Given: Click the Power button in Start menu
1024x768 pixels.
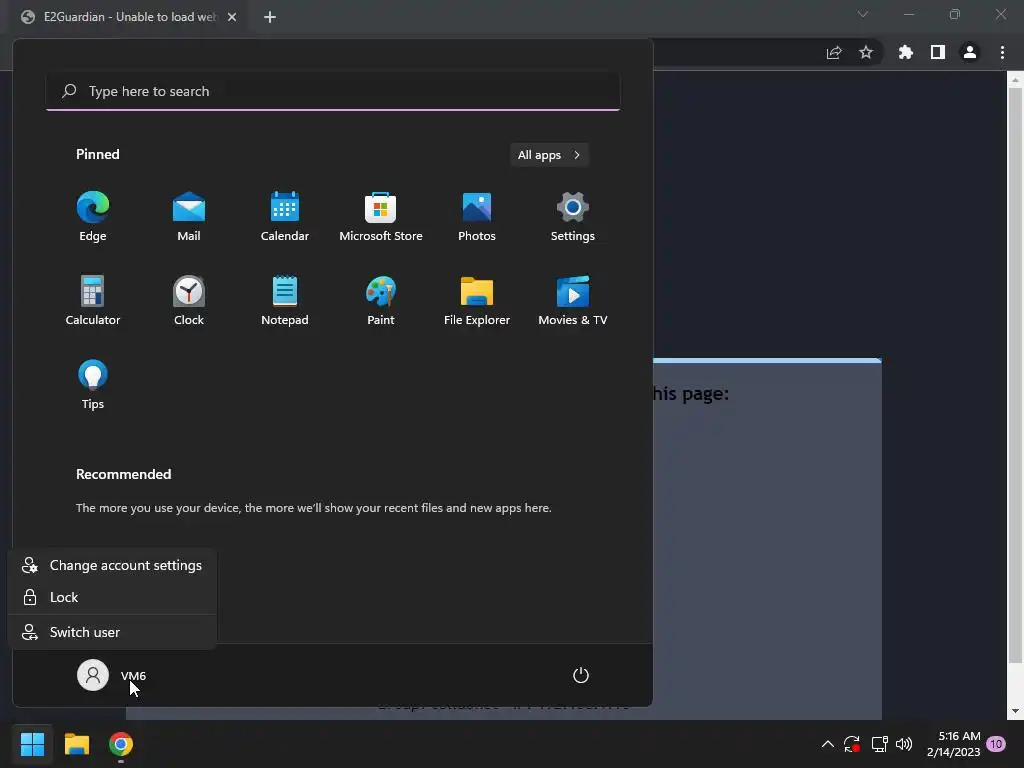Looking at the screenshot, I should pos(581,675).
